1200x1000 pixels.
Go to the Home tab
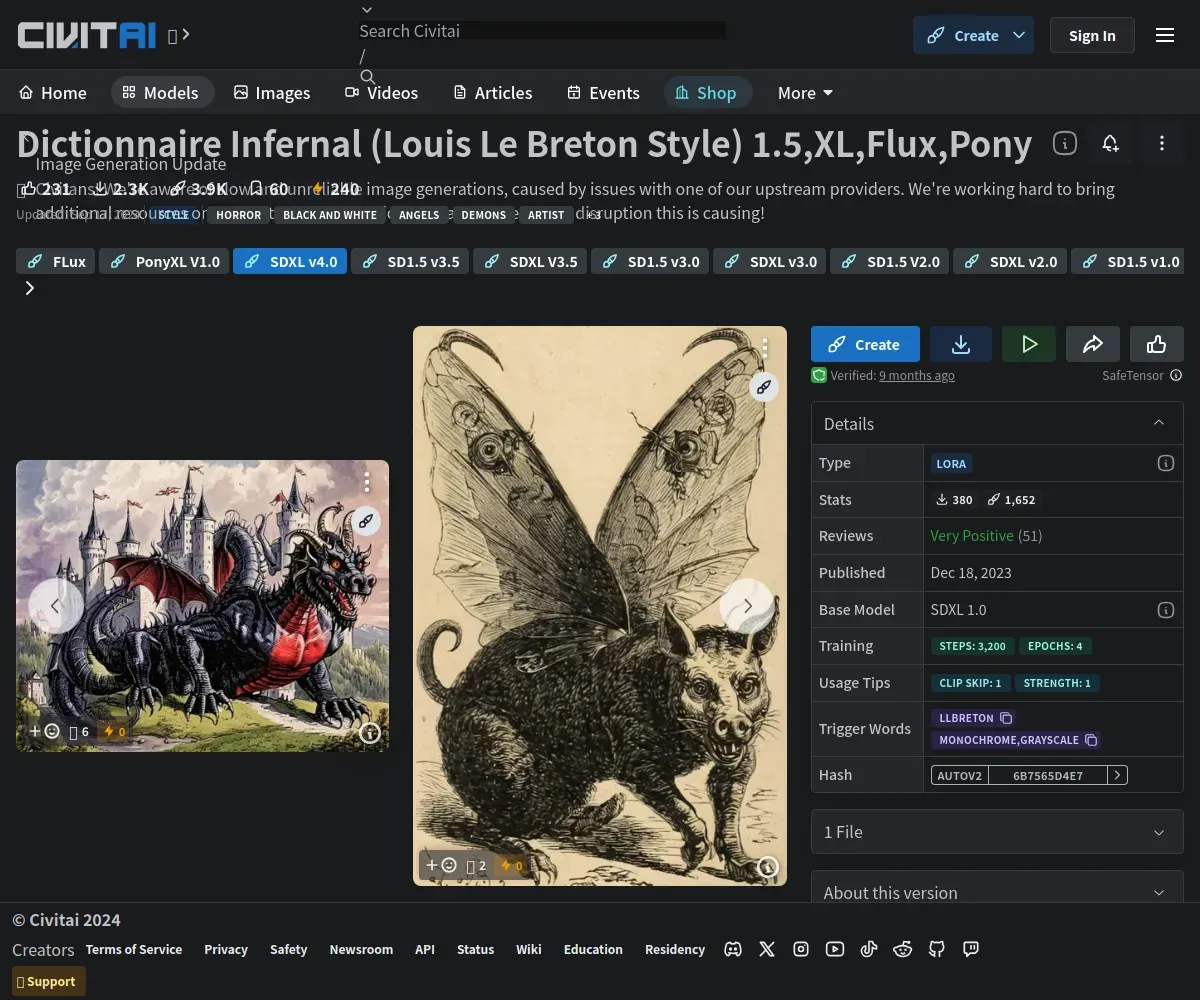[x=53, y=92]
